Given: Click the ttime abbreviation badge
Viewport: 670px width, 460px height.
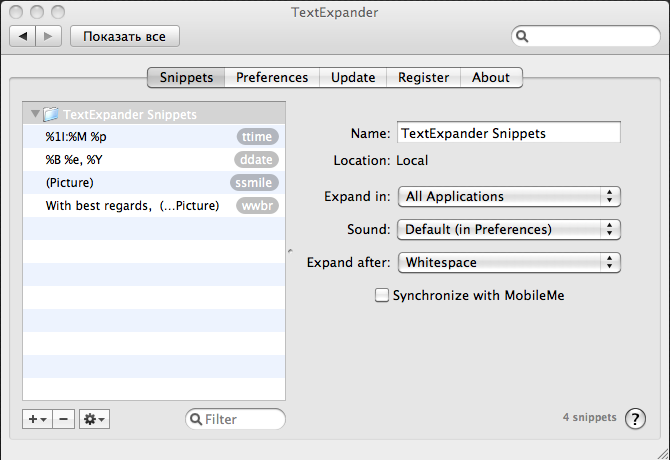Looking at the screenshot, I should (257, 137).
